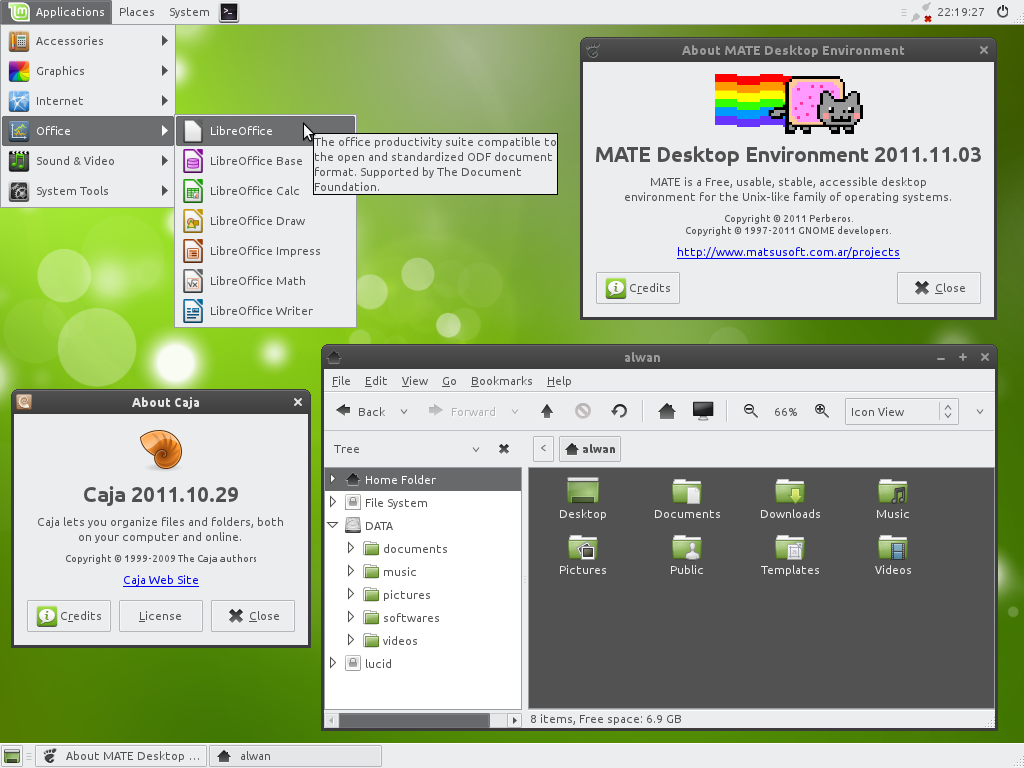Launch LibreOffice Calc from Office submenu

coord(266,191)
